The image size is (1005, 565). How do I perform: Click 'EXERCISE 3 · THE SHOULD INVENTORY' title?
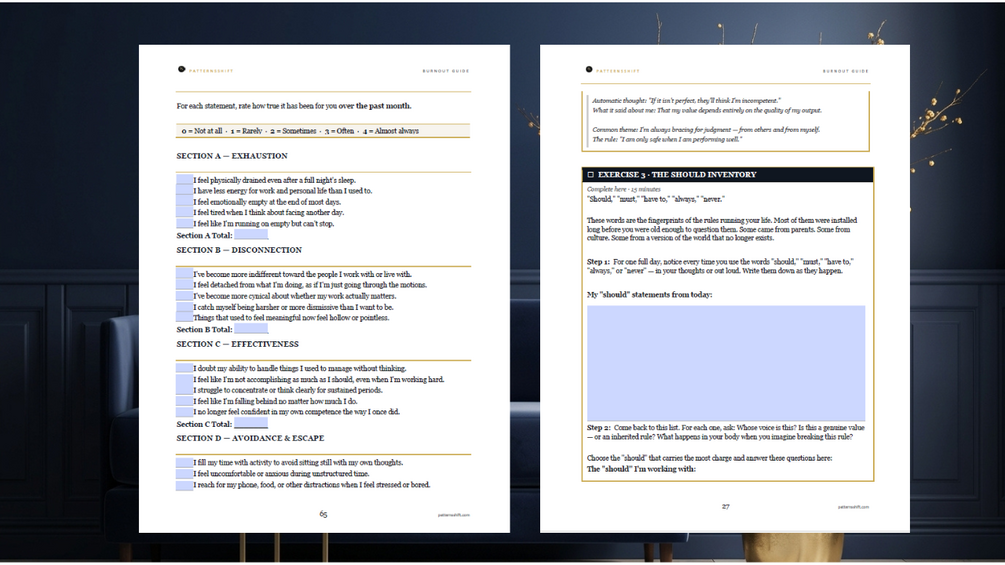click(x=677, y=174)
